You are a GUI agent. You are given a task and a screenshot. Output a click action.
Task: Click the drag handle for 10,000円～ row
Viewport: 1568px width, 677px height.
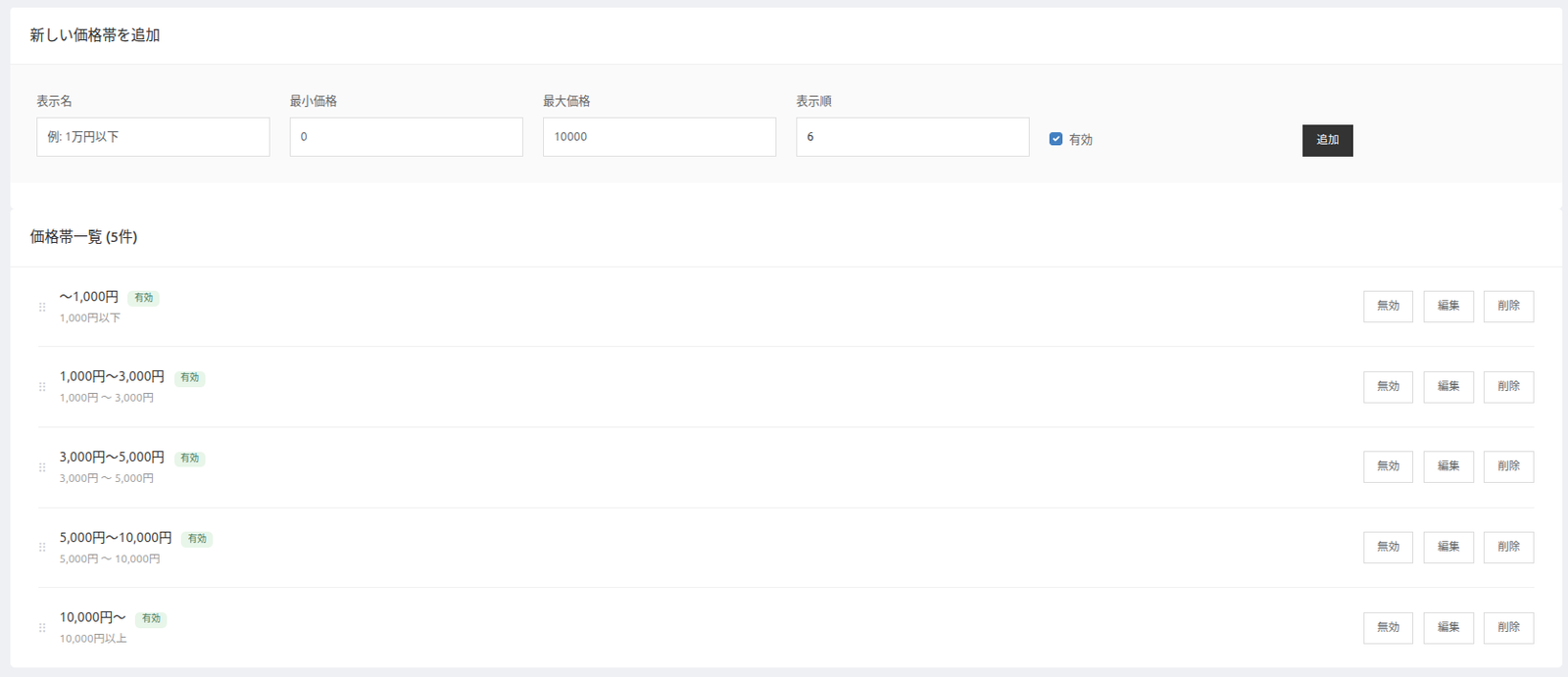click(x=42, y=628)
